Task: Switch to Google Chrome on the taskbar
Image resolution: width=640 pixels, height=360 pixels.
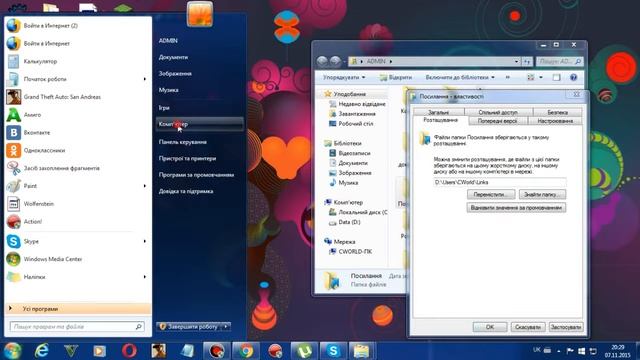Action: click(x=246, y=351)
